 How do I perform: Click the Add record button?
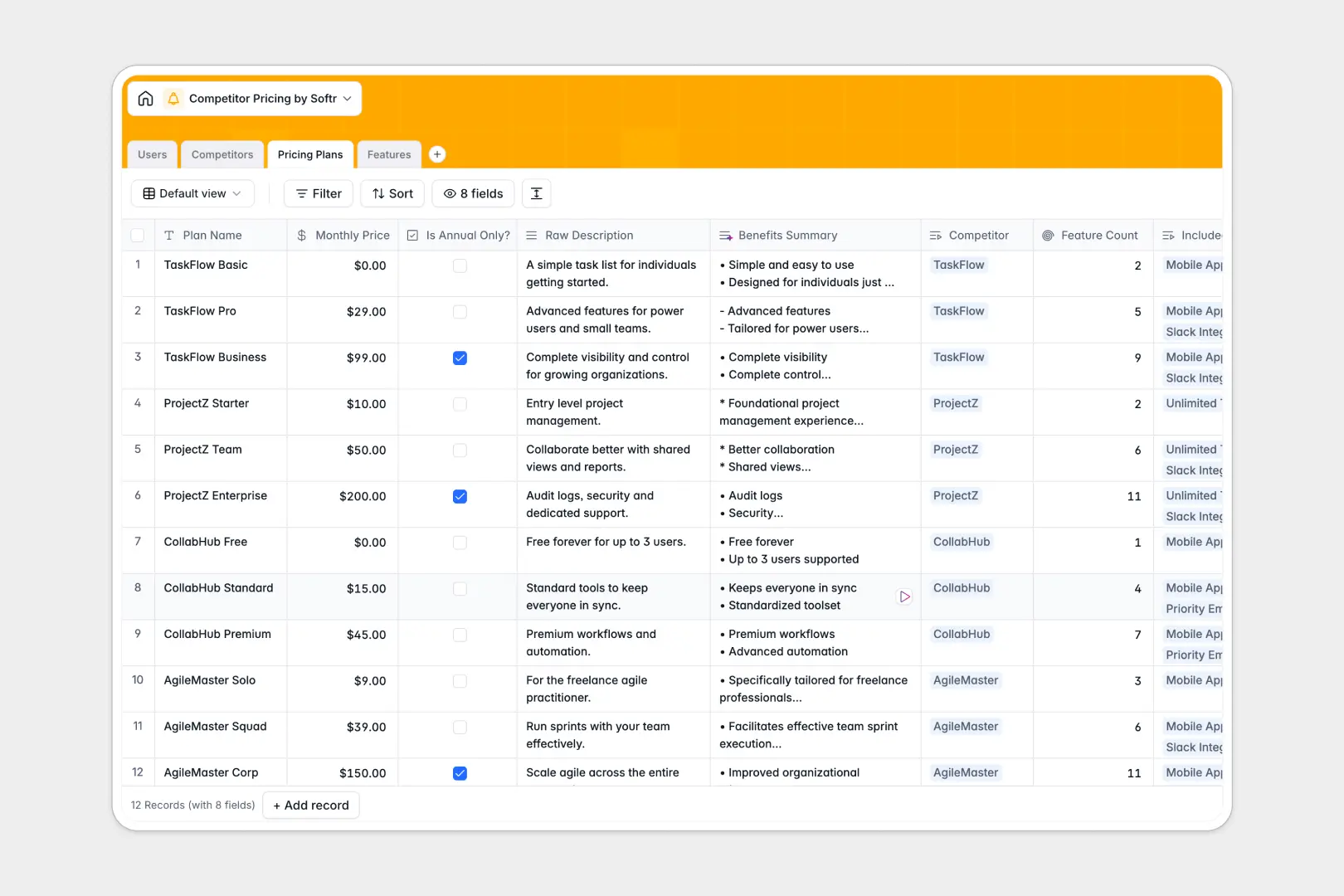click(x=310, y=805)
